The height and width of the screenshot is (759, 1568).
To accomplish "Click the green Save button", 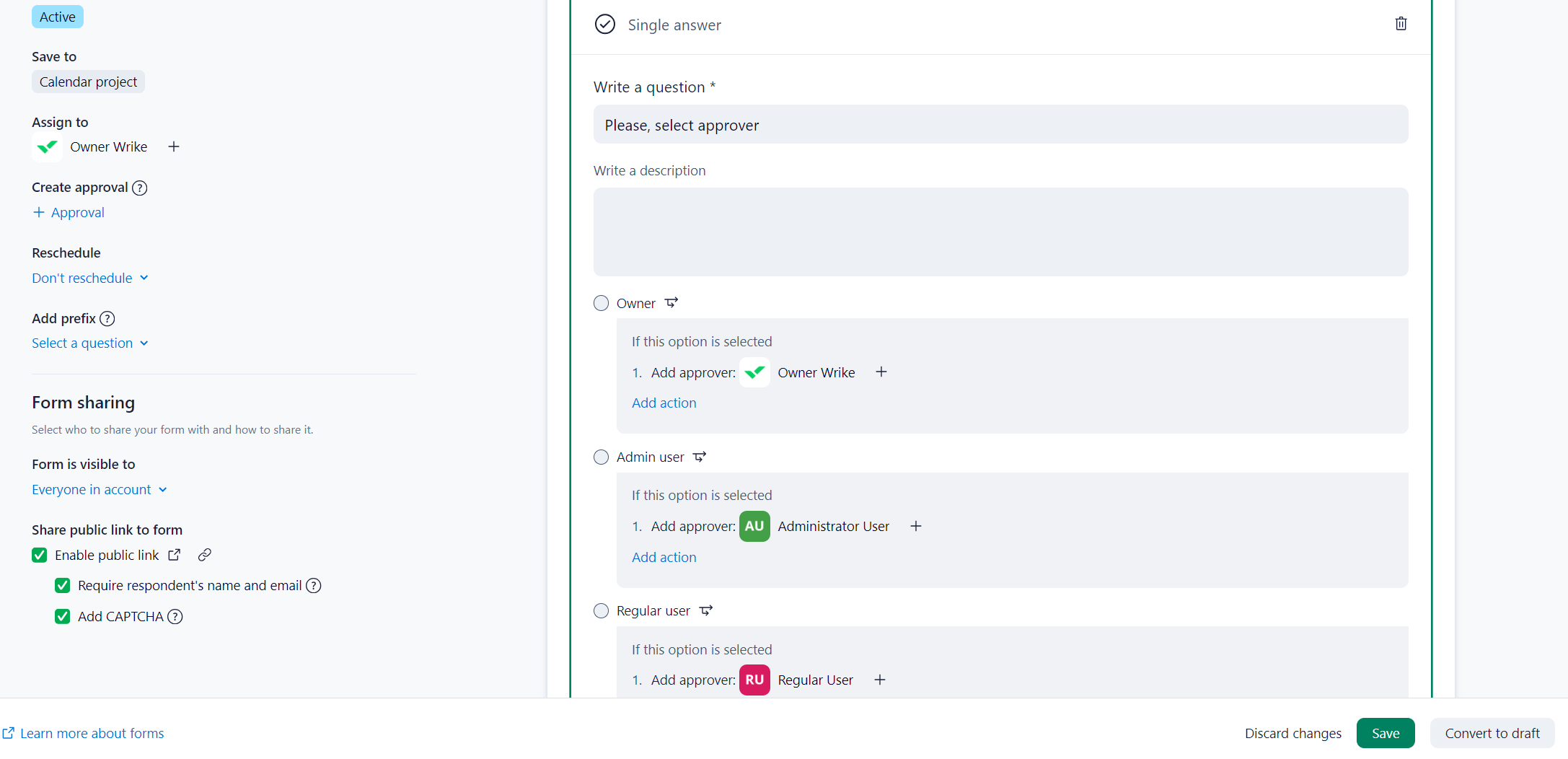I will [1385, 733].
